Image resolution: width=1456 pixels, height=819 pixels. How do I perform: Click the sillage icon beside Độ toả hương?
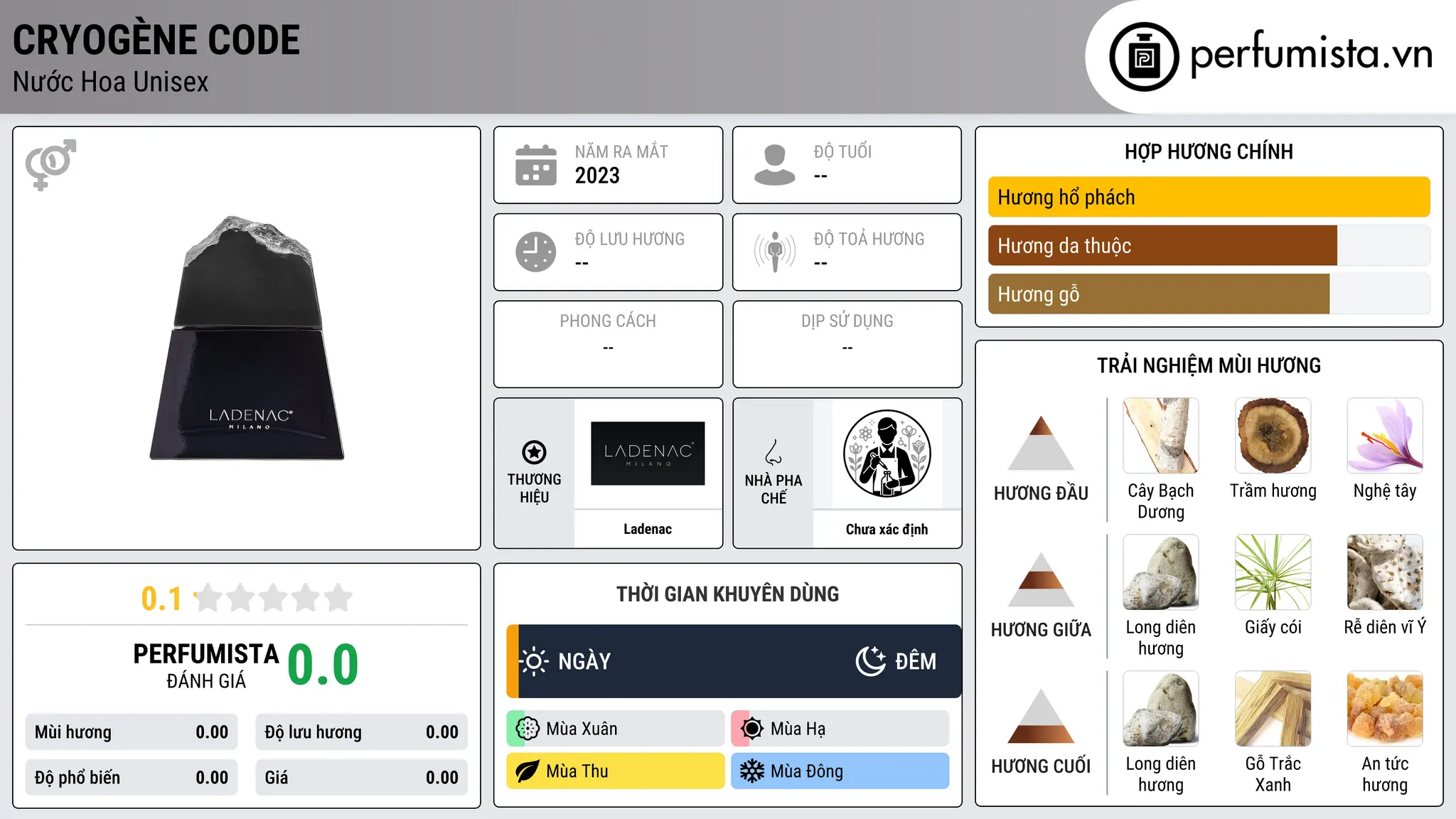[x=774, y=252]
